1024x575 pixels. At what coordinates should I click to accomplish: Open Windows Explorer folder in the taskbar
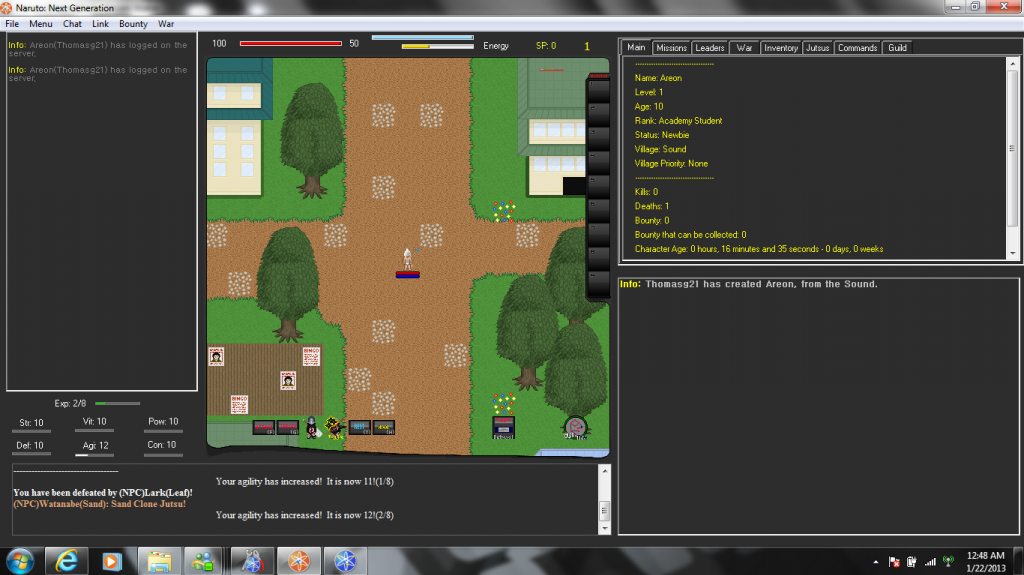click(x=159, y=561)
